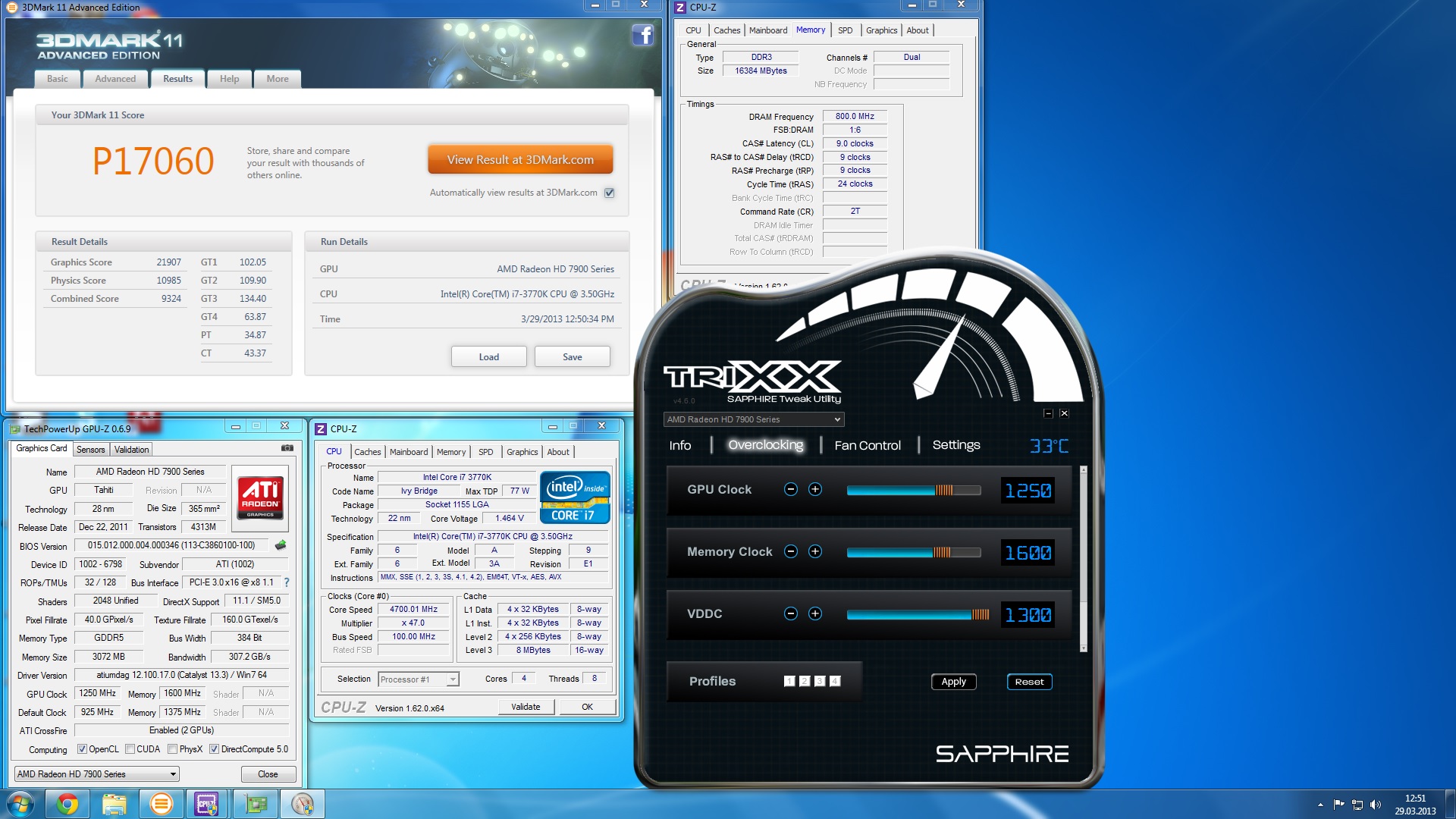The width and height of the screenshot is (1456, 819).
Task: Open Windows Explorer from taskbar
Action: click(115, 804)
